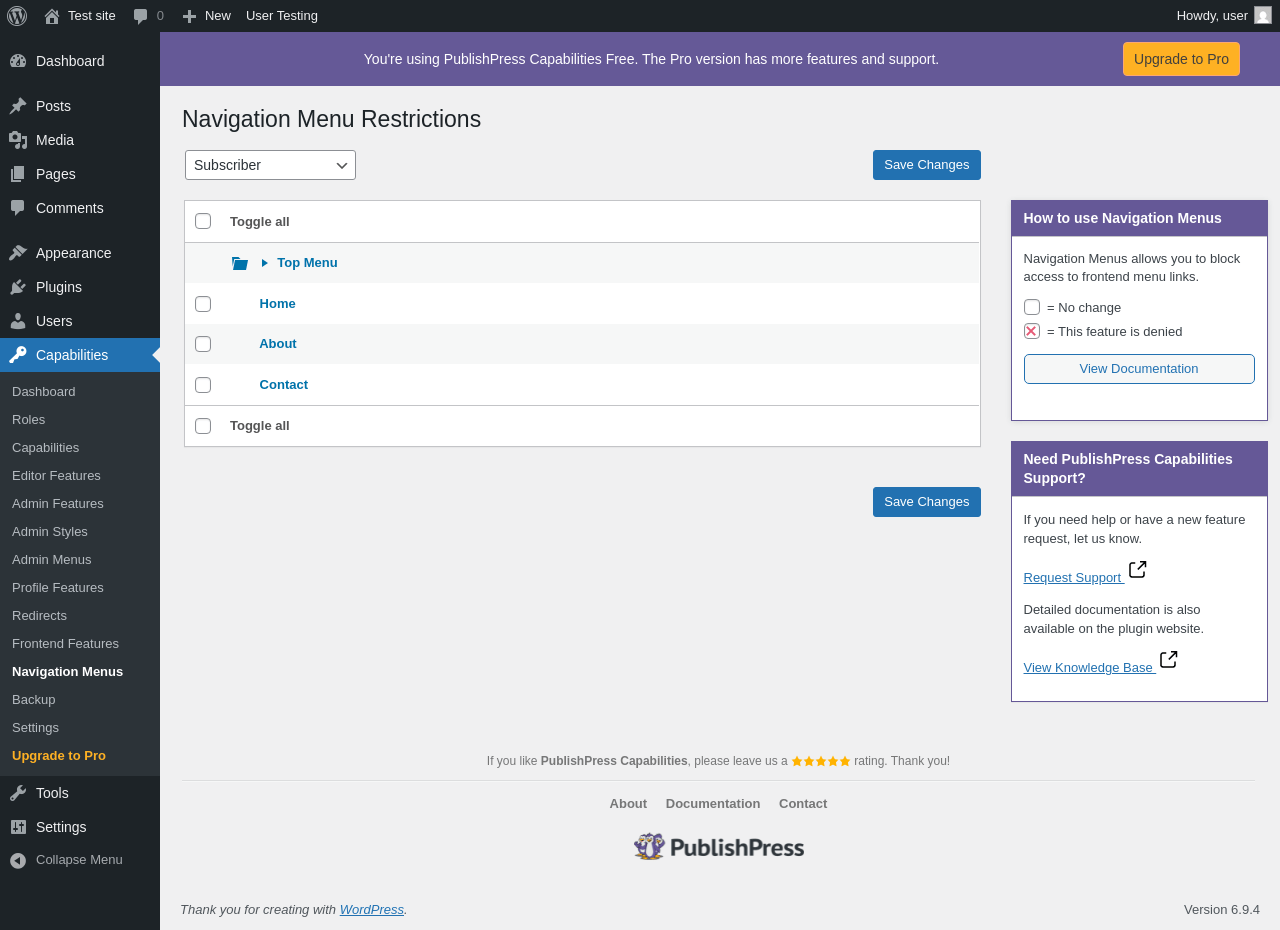
Task: Click the Settings sliders icon in sidebar
Action: pos(18,827)
